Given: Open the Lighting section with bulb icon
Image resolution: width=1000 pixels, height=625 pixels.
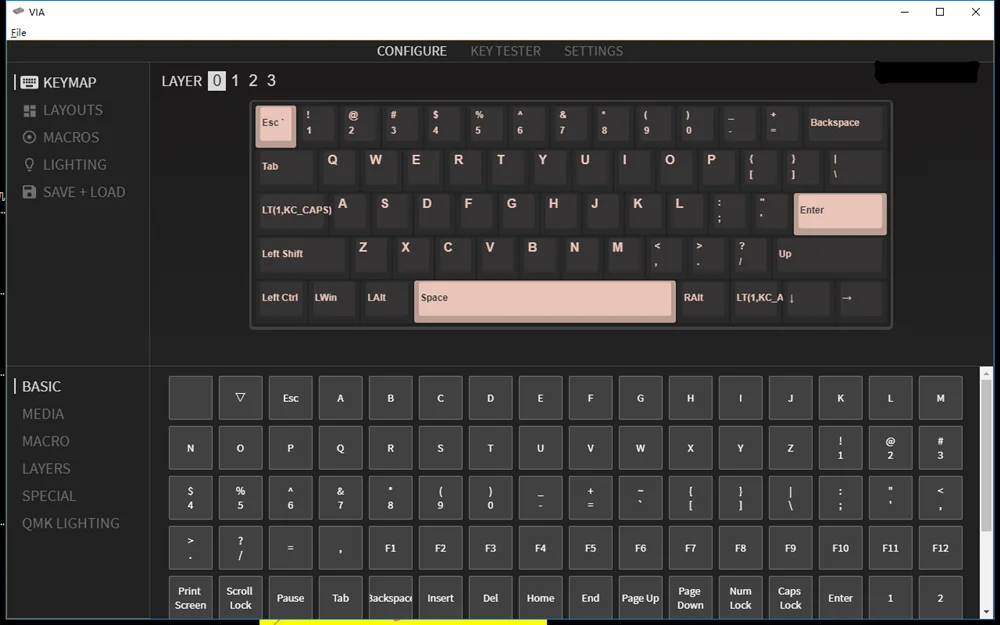Looking at the screenshot, I should pos(65,165).
